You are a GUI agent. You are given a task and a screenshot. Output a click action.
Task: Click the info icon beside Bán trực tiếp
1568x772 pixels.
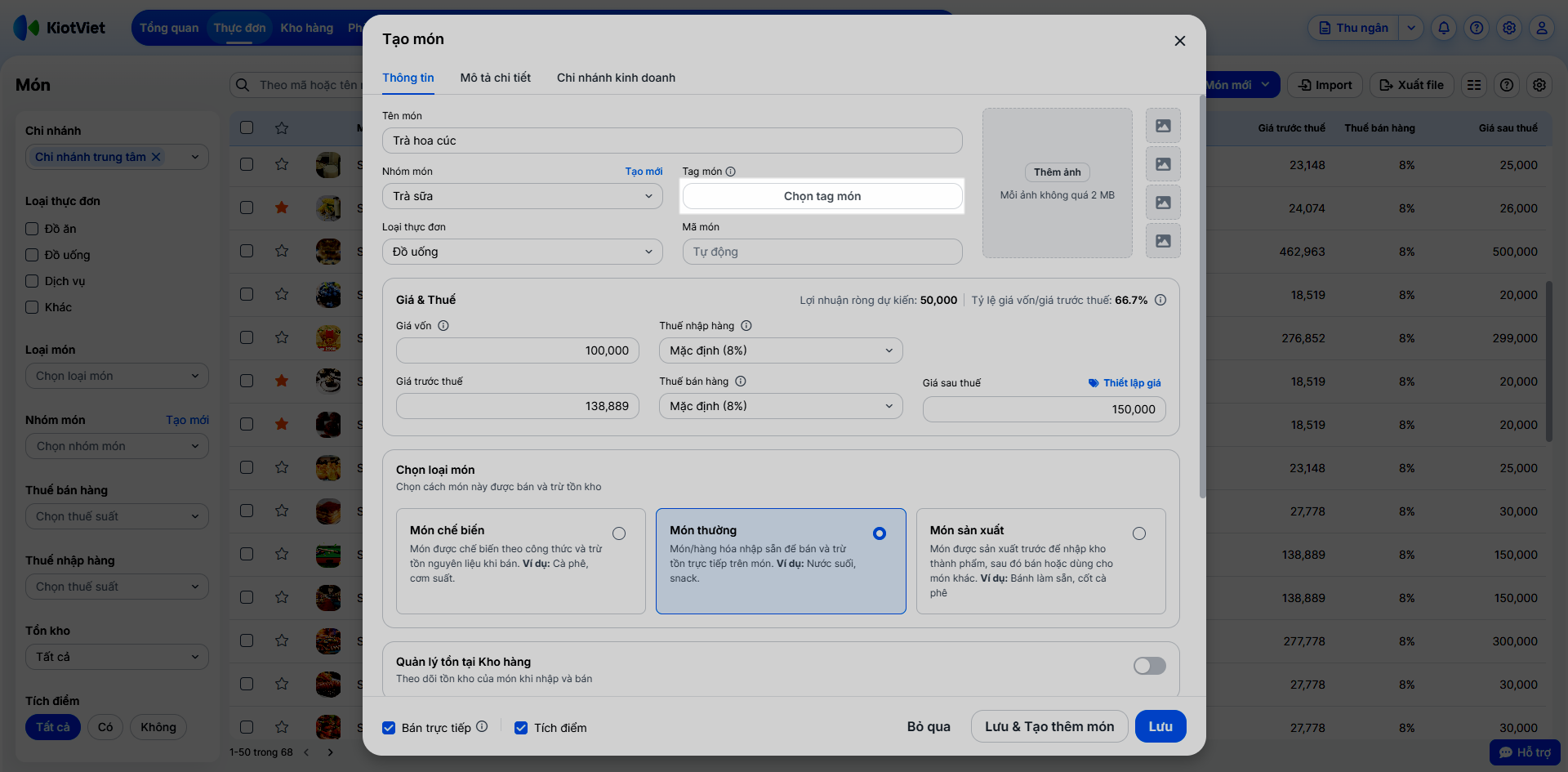(482, 726)
